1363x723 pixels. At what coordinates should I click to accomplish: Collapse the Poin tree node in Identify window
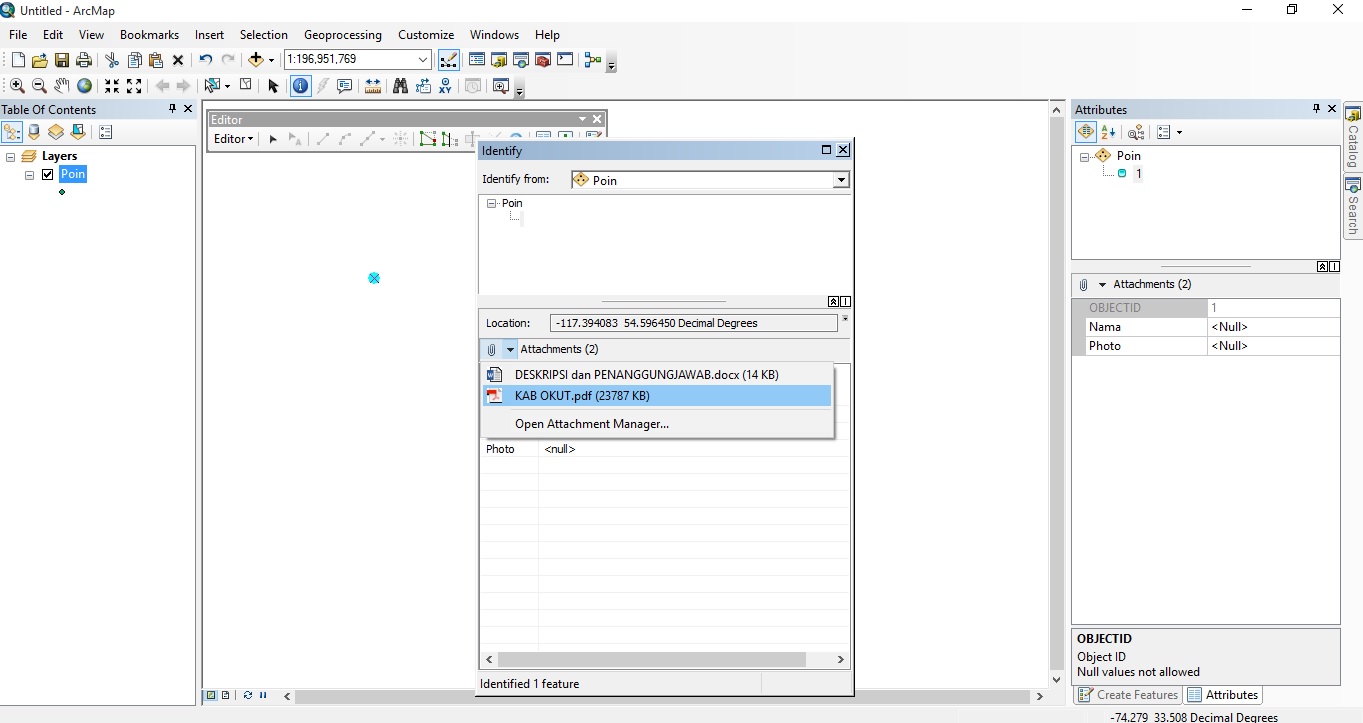click(492, 203)
